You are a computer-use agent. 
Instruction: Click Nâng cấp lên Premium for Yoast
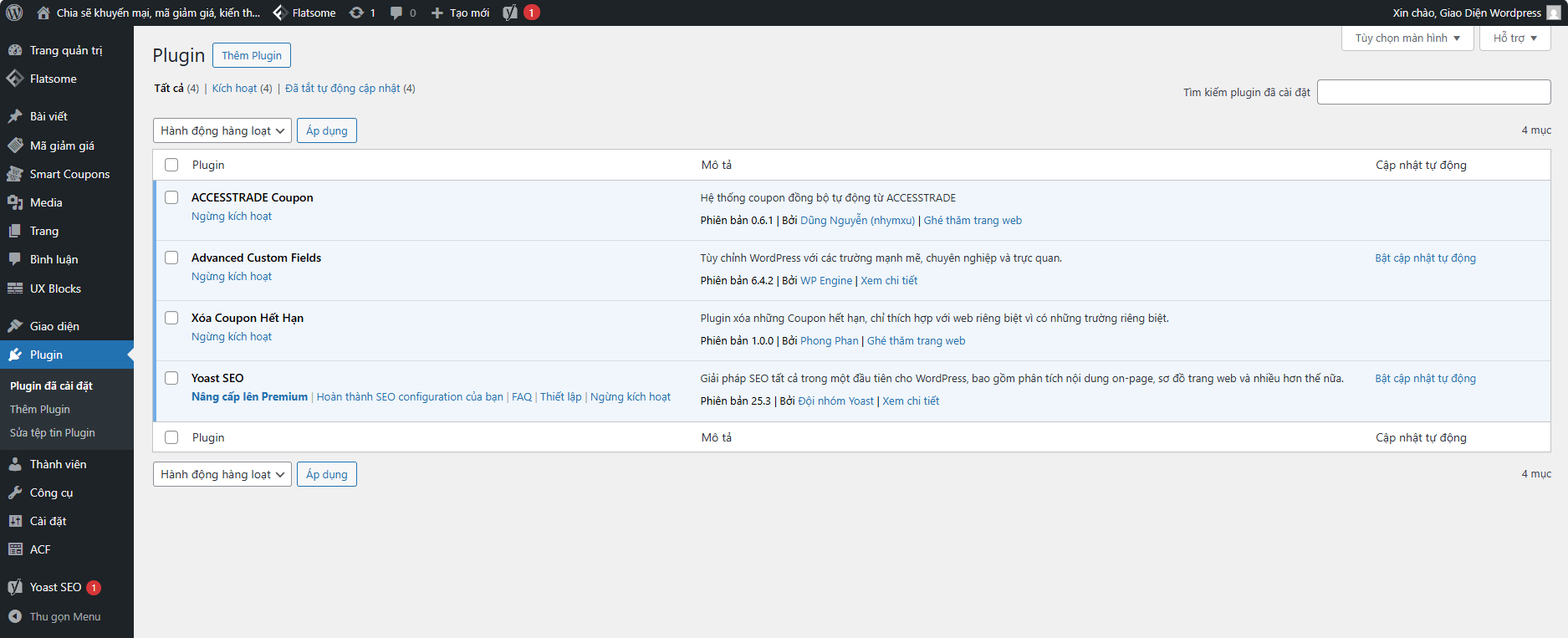tap(249, 396)
